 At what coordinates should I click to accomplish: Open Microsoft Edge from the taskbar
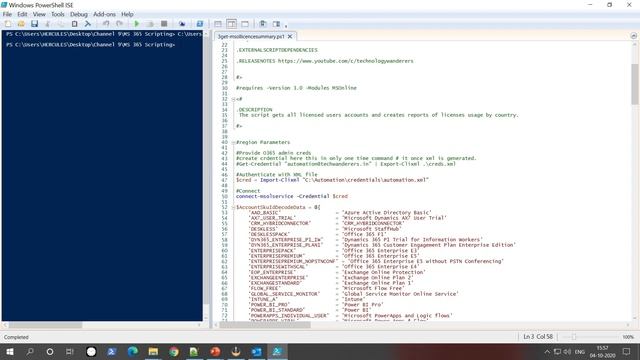133,351
